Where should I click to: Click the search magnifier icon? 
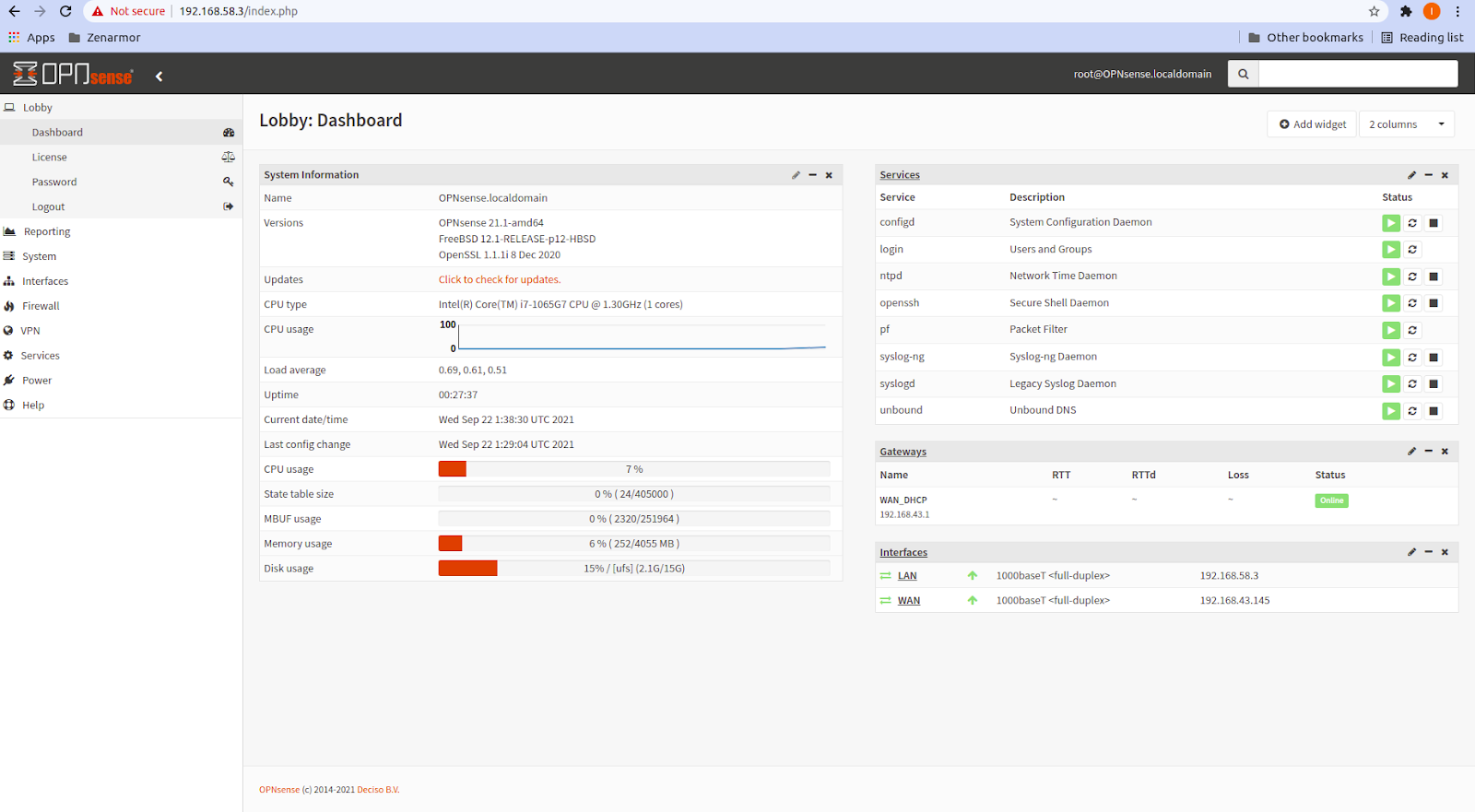click(1243, 74)
